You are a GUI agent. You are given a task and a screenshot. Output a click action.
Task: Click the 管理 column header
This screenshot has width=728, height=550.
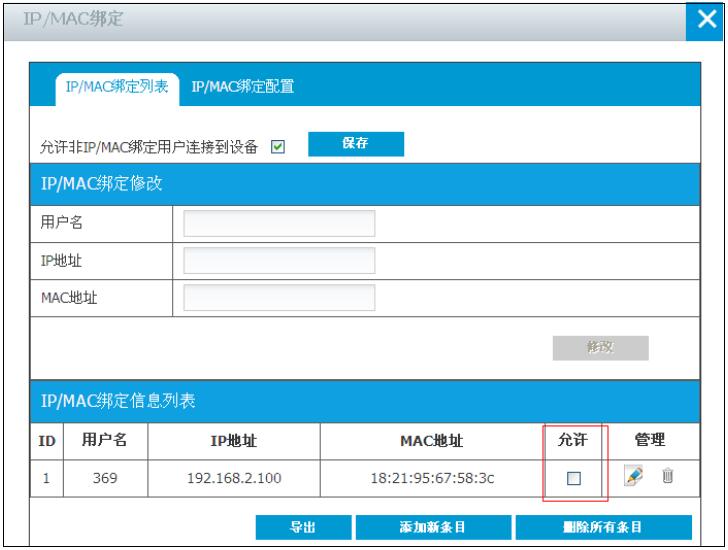(650, 439)
